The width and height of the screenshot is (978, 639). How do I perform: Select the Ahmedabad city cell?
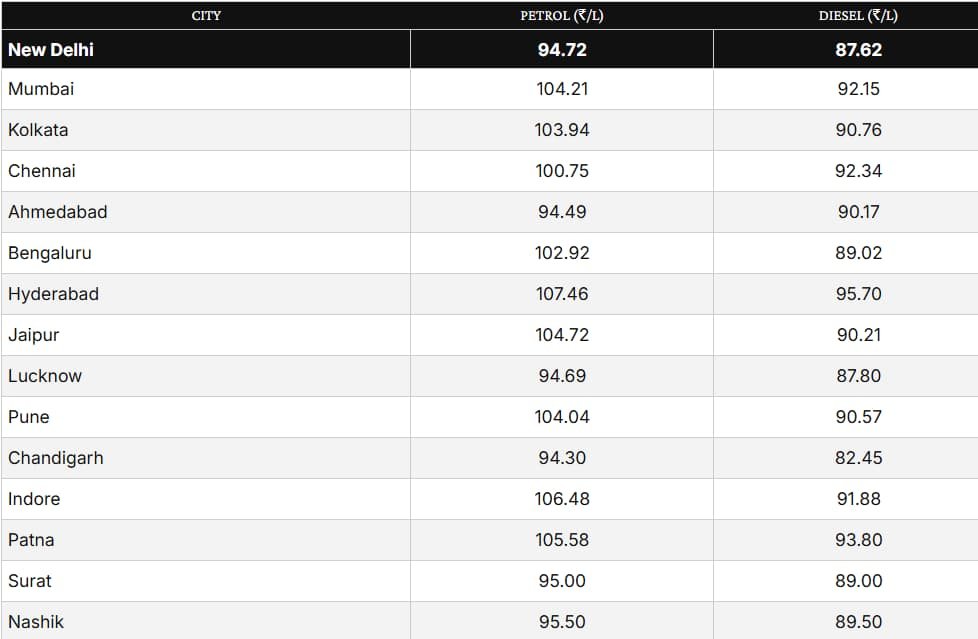[x=57, y=212]
